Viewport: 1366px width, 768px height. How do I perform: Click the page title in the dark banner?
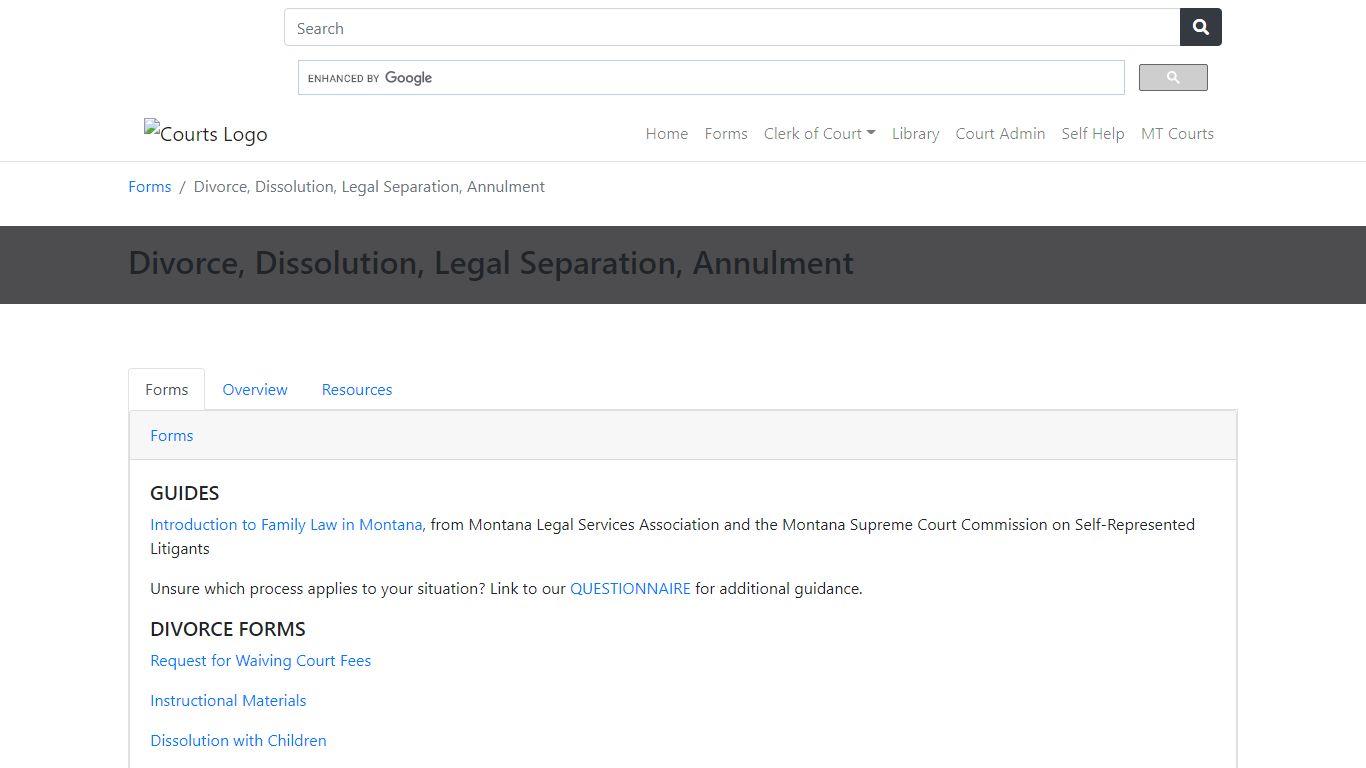pos(491,263)
